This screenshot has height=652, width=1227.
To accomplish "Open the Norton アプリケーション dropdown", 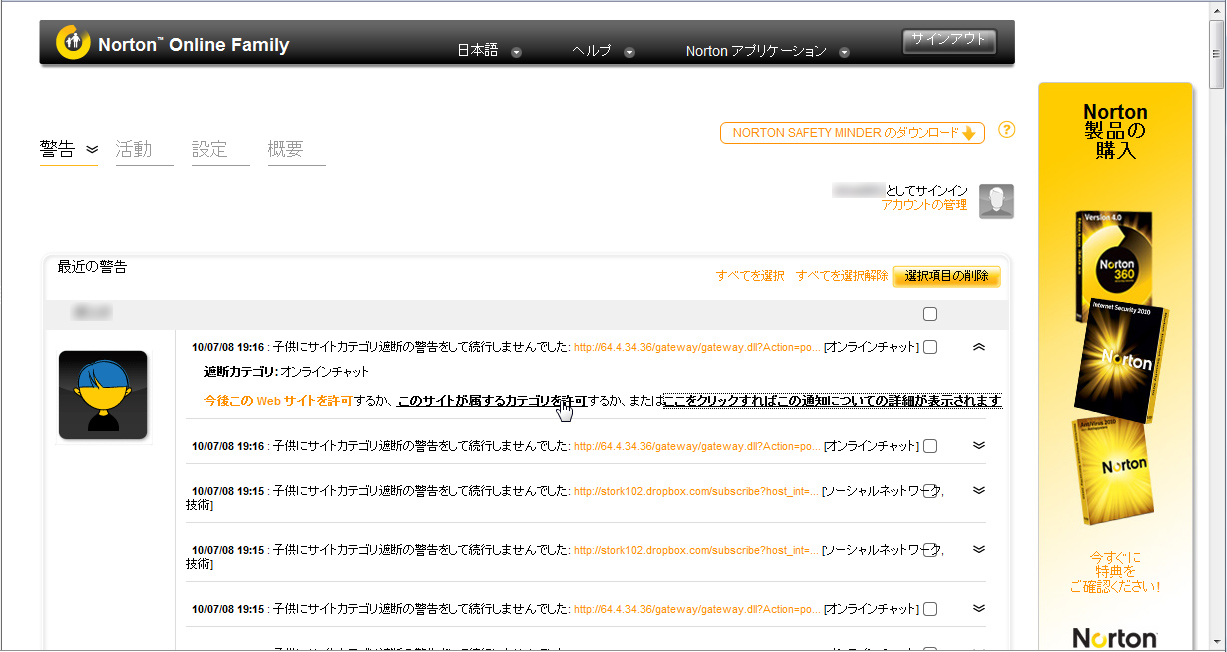I will click(767, 51).
